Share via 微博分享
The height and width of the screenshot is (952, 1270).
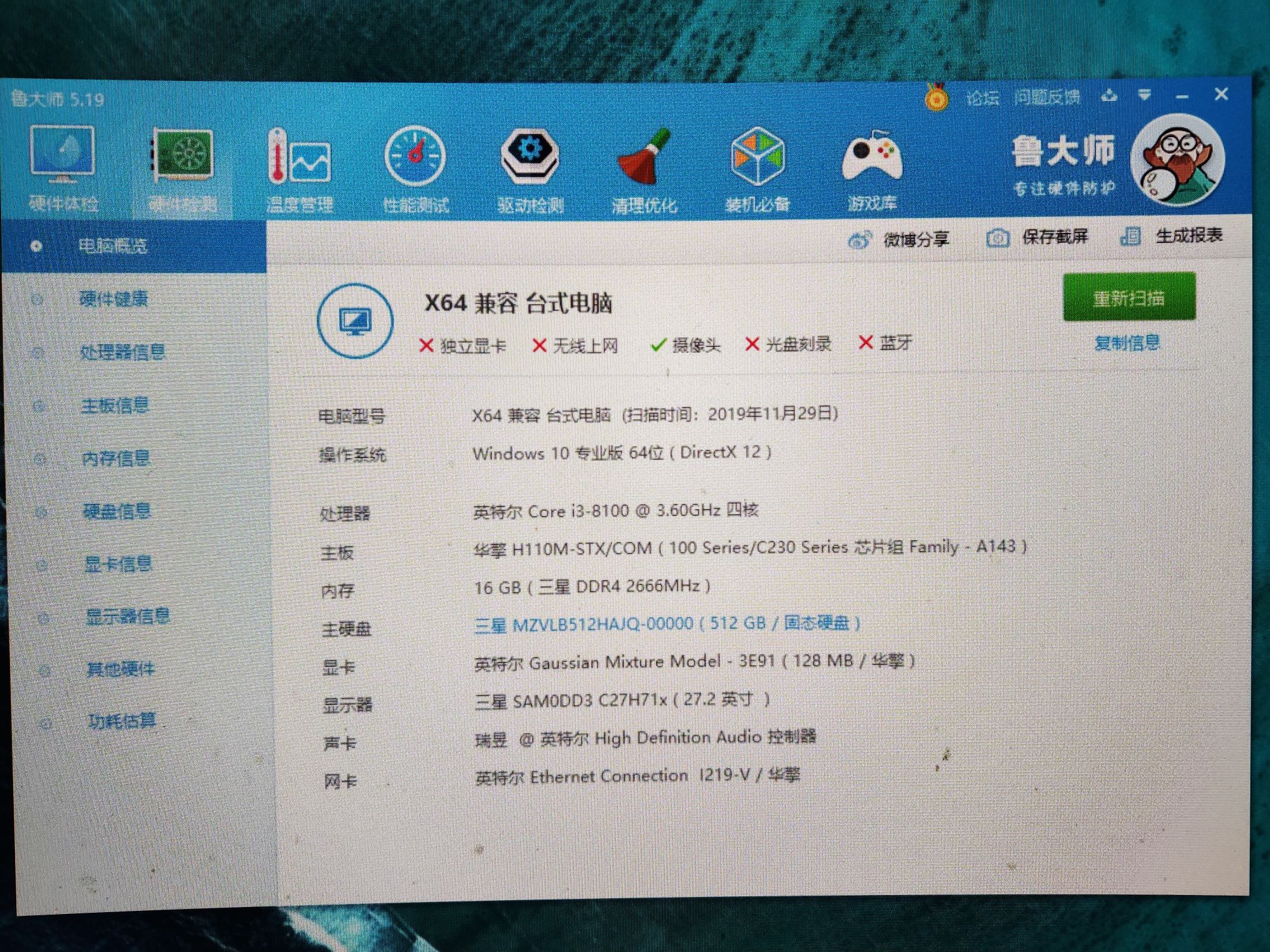pyautogui.click(x=898, y=240)
